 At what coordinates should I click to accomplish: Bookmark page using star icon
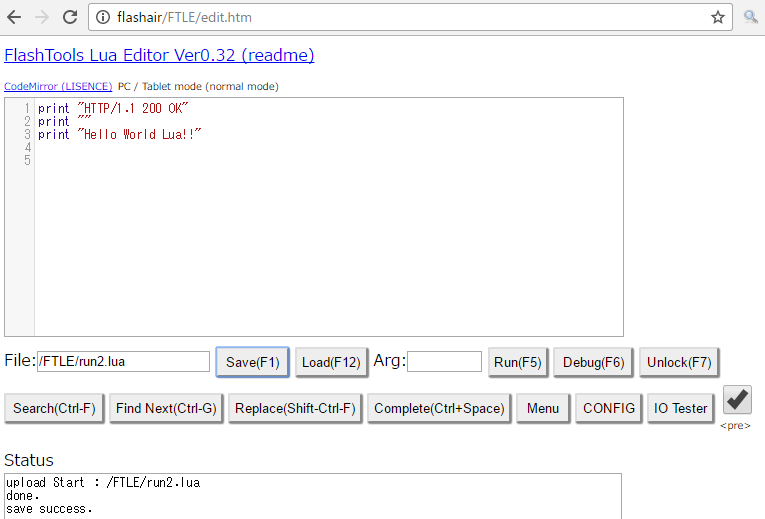coord(717,17)
